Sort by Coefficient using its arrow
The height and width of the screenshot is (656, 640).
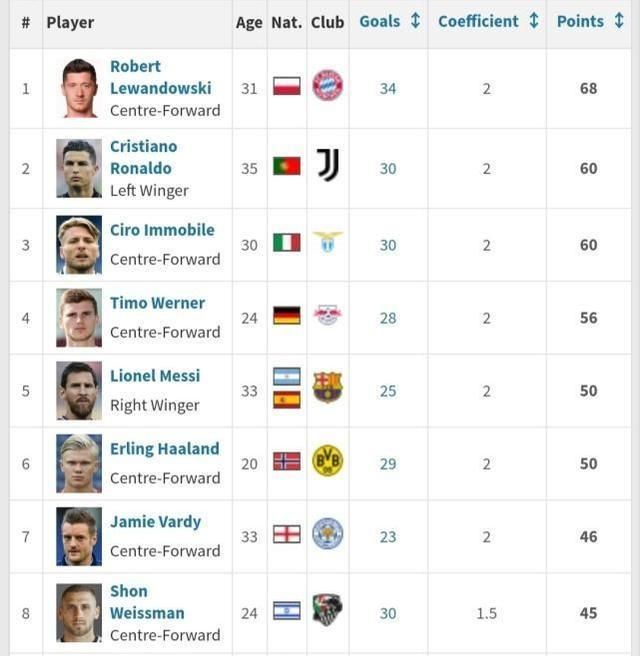click(534, 20)
